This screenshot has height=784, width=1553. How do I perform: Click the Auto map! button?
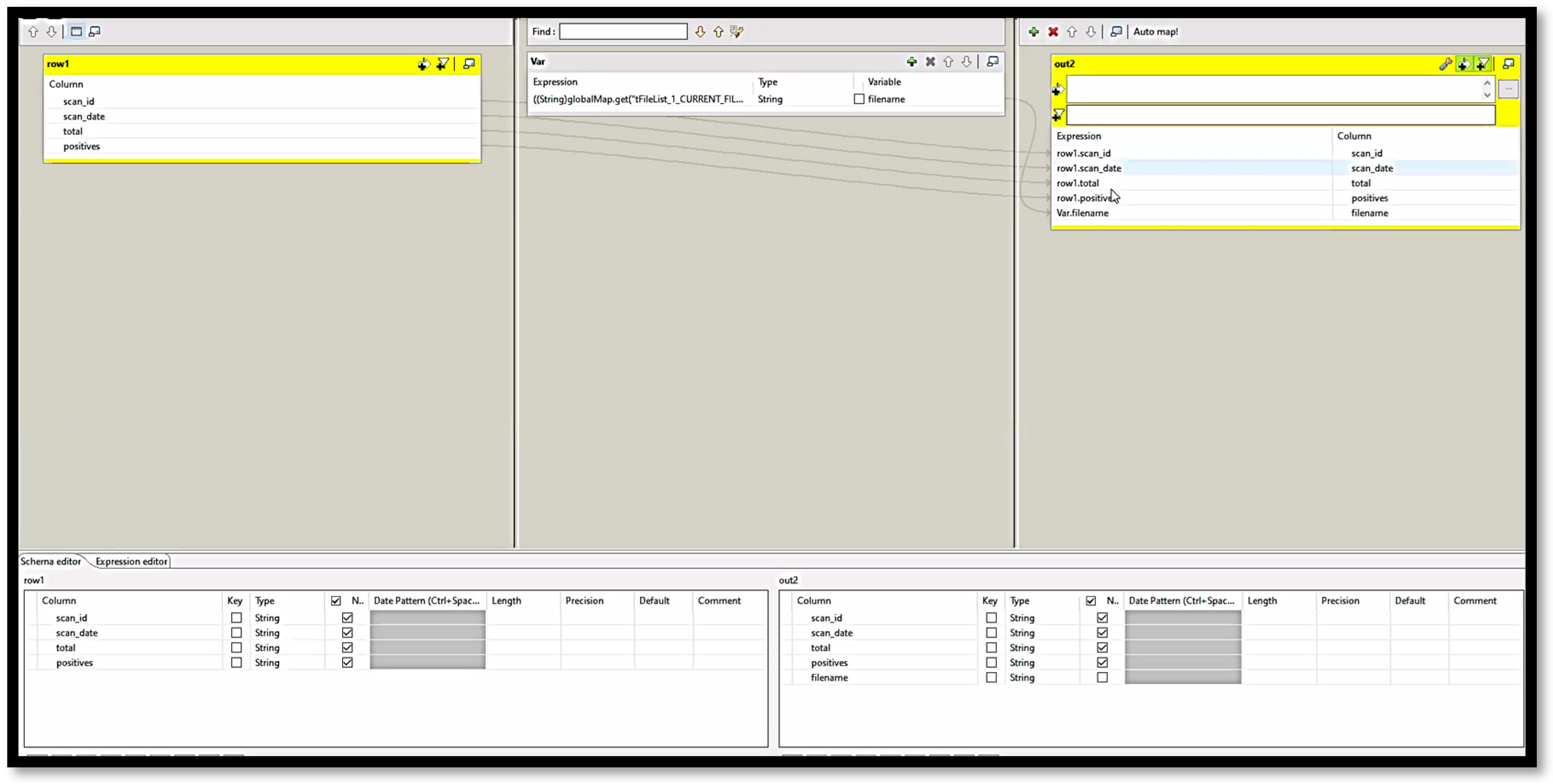[x=1155, y=32]
